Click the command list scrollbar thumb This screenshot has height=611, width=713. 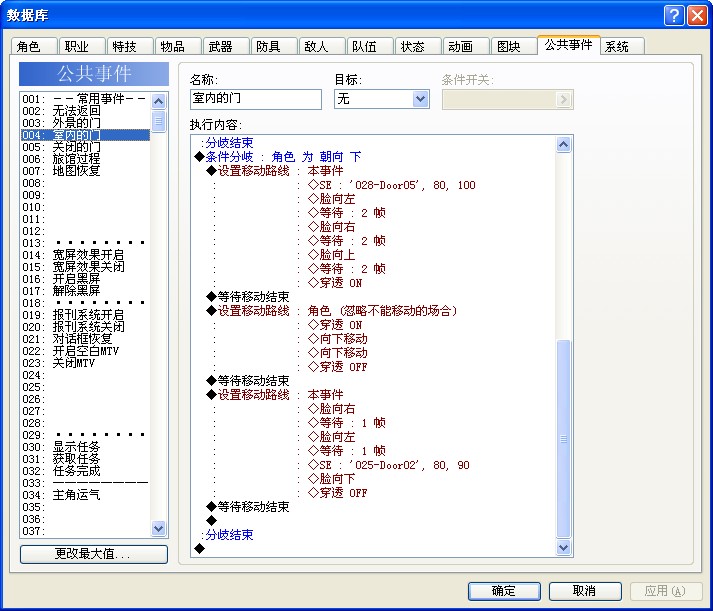(x=563, y=439)
